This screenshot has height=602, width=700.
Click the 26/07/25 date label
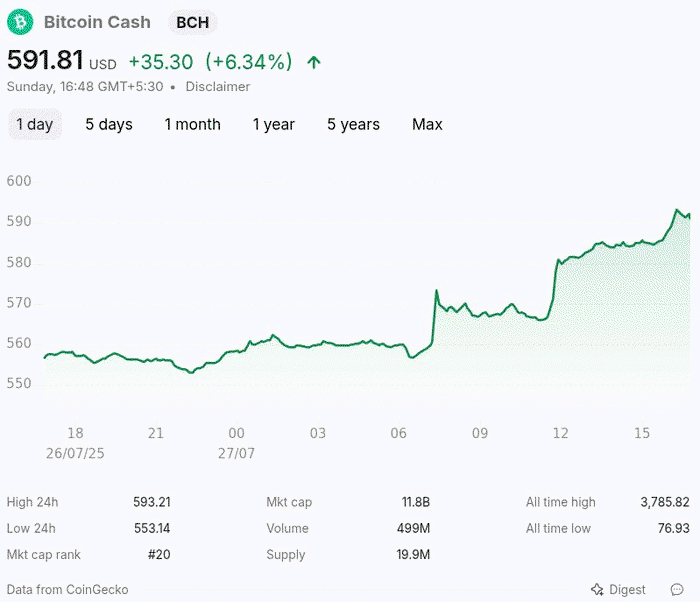pyautogui.click(x=75, y=453)
